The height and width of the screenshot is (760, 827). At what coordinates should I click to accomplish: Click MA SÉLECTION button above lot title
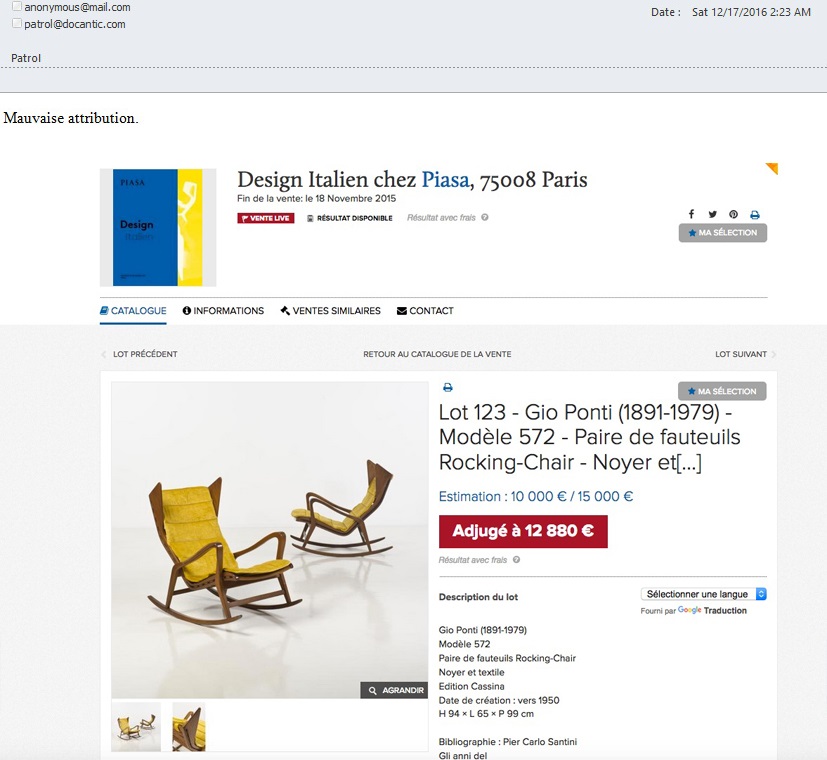(722, 391)
